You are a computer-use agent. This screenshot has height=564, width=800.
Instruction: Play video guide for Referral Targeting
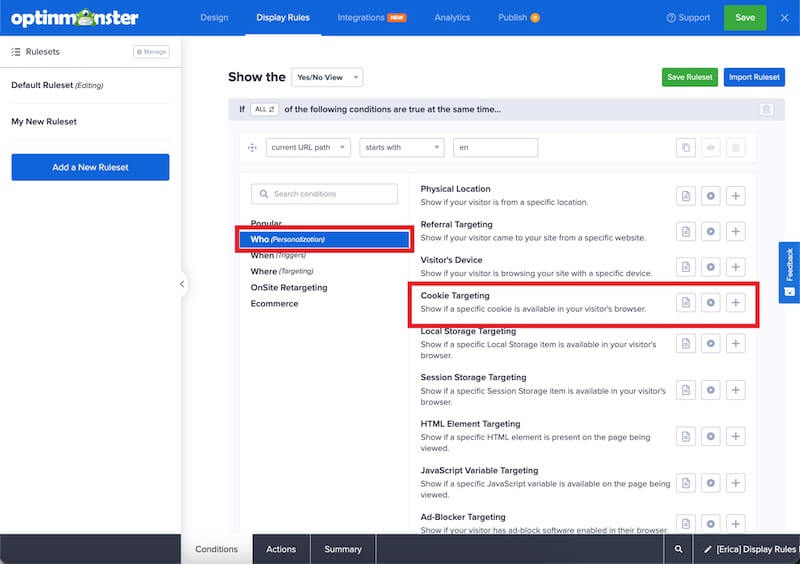[711, 232]
